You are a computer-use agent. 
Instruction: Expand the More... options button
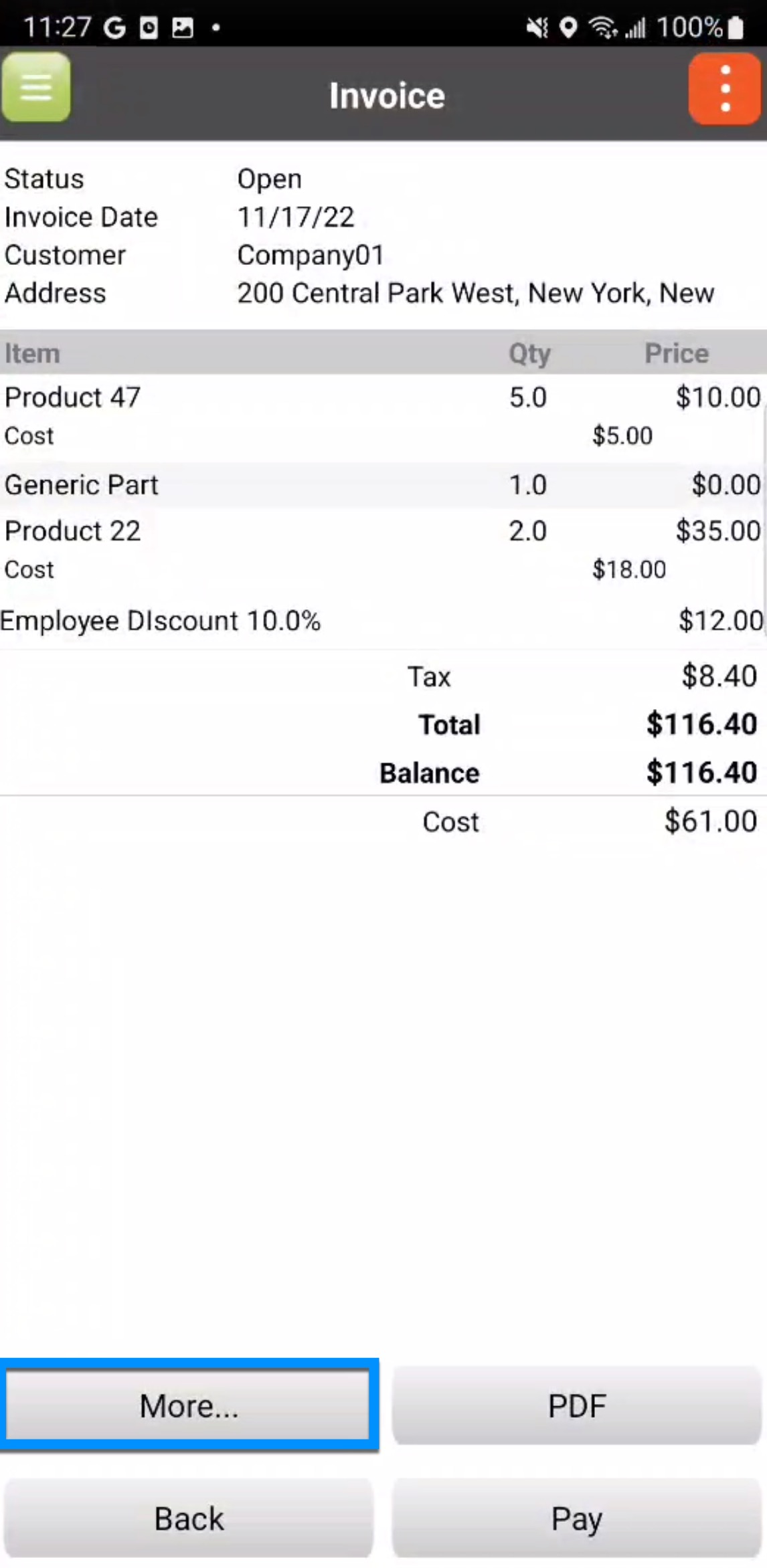click(x=189, y=1405)
